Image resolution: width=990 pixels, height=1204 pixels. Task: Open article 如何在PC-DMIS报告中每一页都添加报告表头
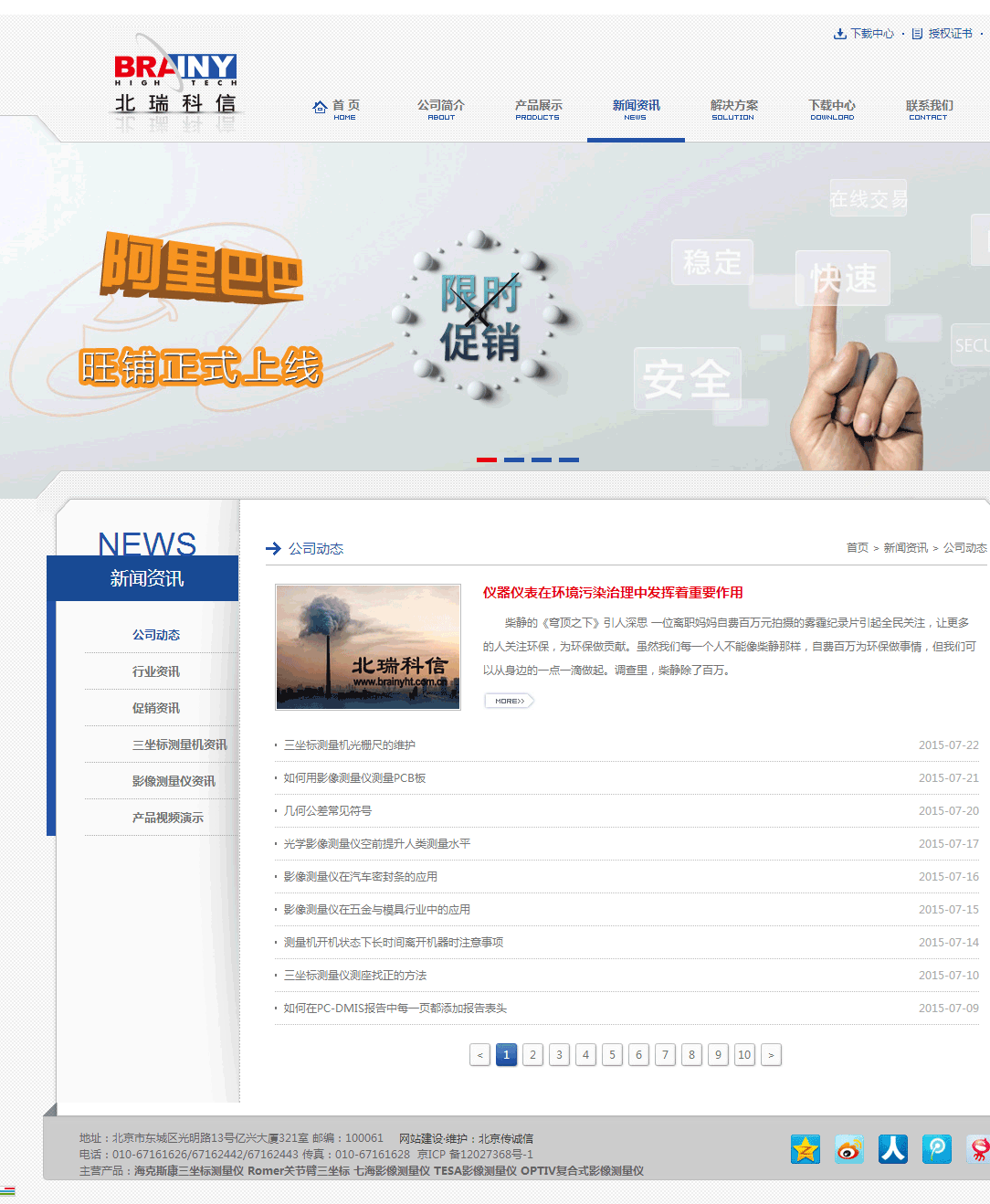[395, 1009]
